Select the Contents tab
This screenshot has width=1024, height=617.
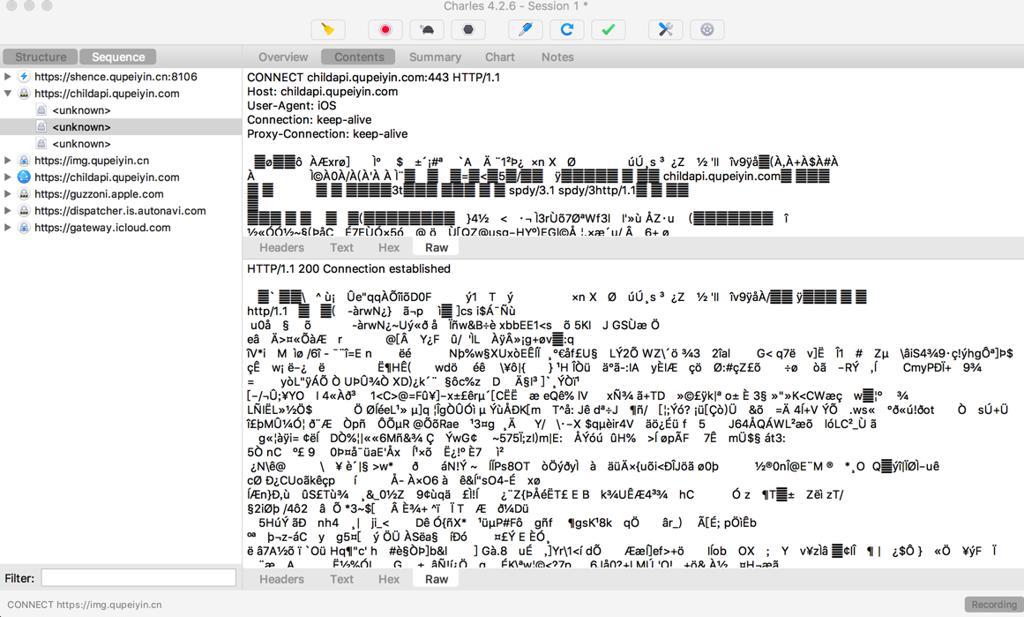[359, 57]
